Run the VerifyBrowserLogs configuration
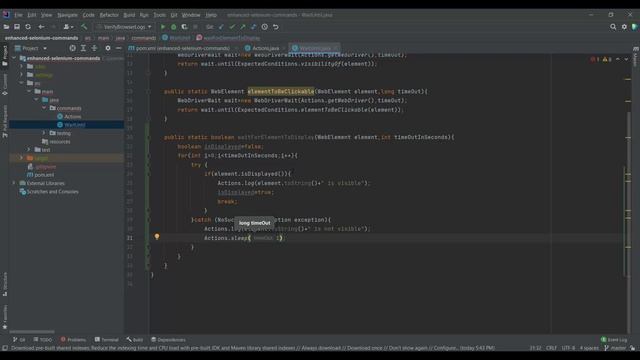 pyautogui.click(x=163, y=27)
